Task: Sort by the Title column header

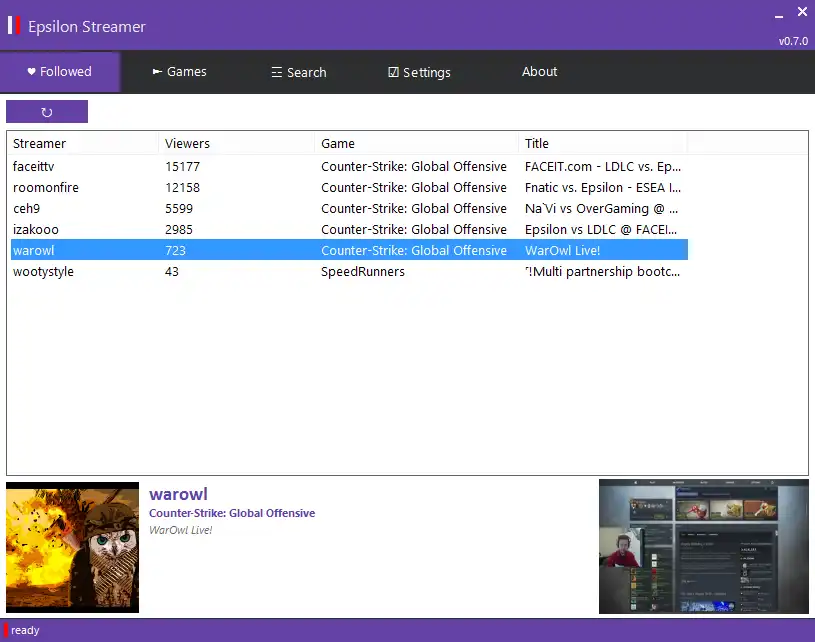Action: coord(603,143)
